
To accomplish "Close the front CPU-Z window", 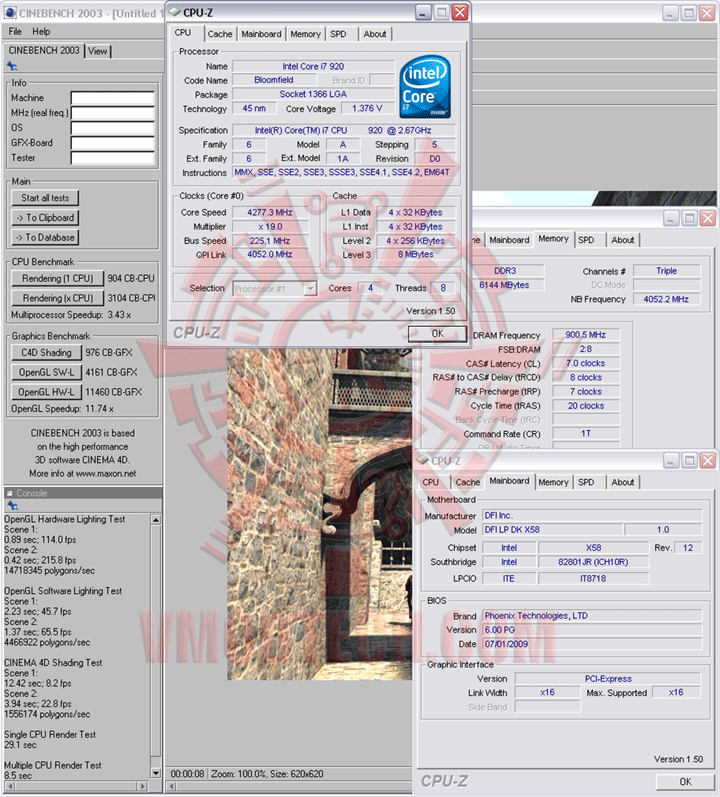I will tap(460, 12).
